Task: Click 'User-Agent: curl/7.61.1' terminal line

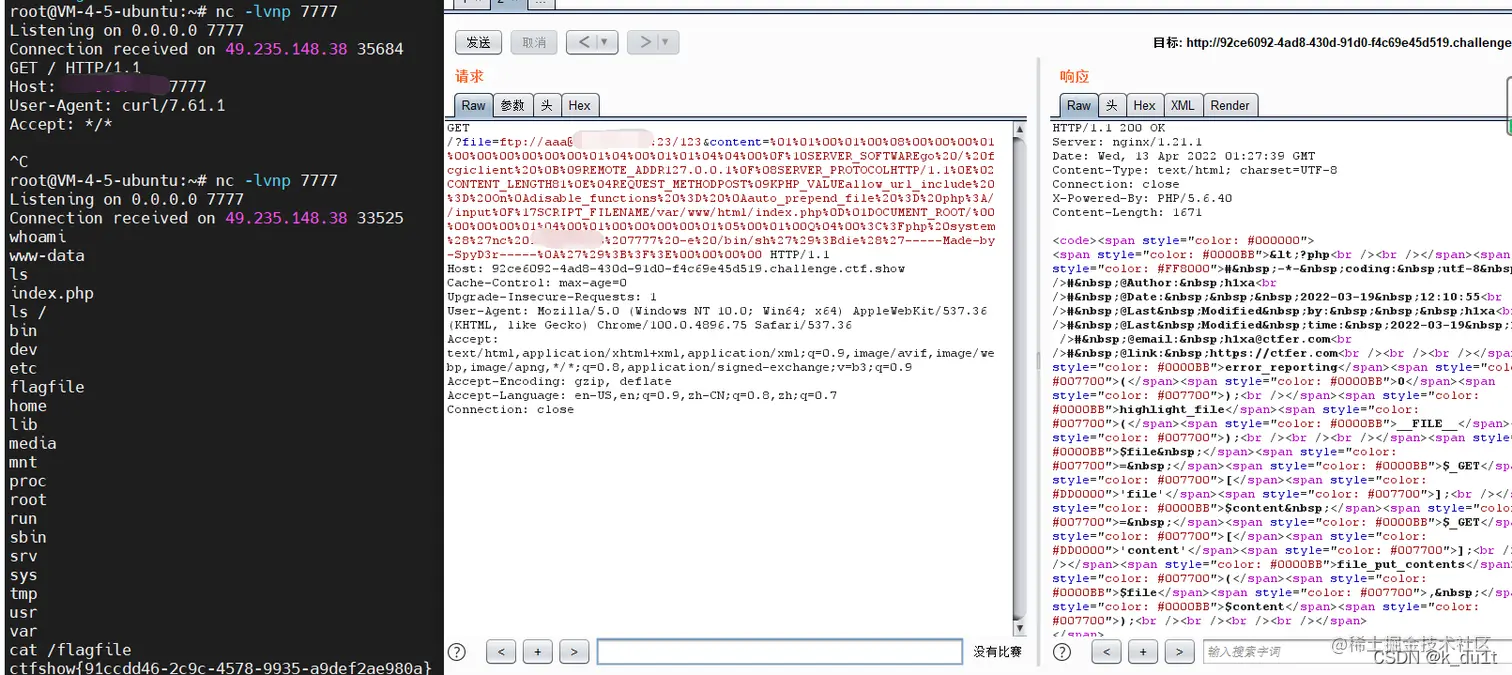Action: (117, 105)
